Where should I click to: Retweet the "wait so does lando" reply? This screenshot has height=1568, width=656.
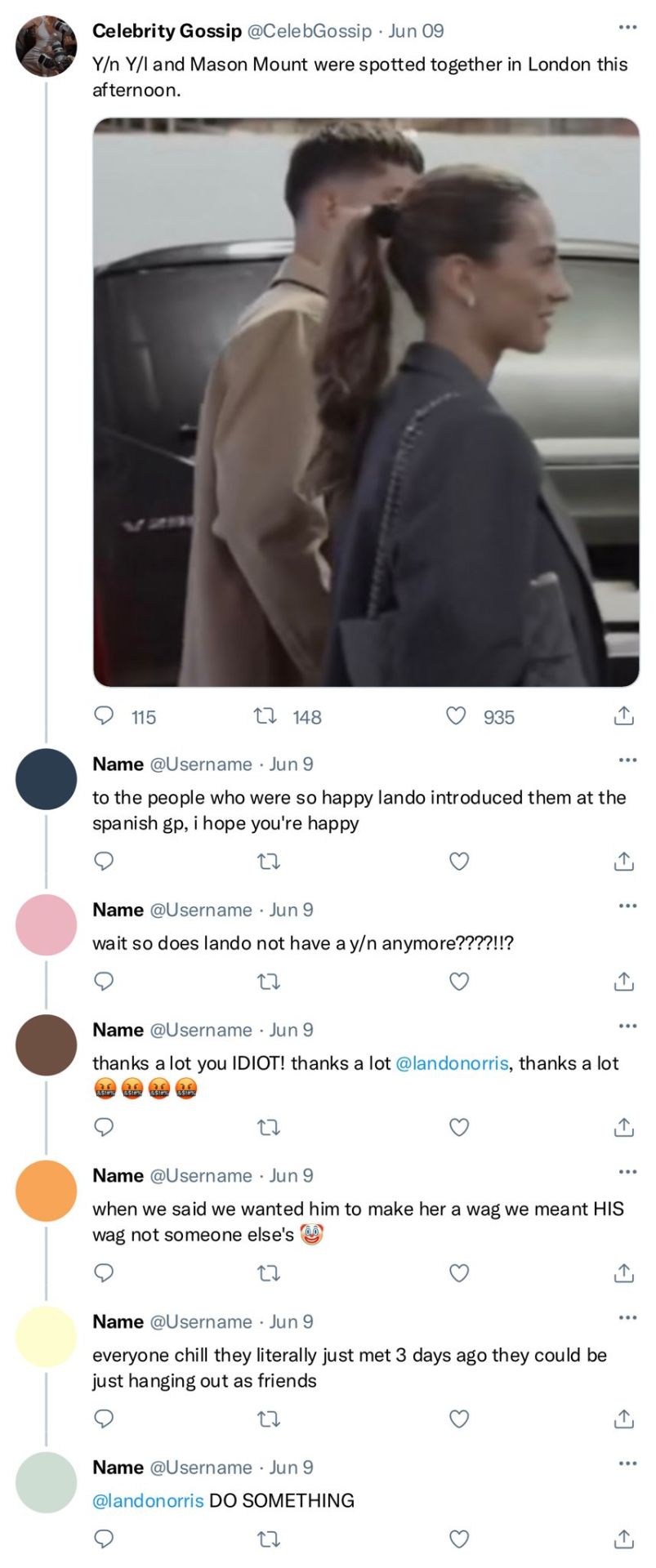click(269, 981)
